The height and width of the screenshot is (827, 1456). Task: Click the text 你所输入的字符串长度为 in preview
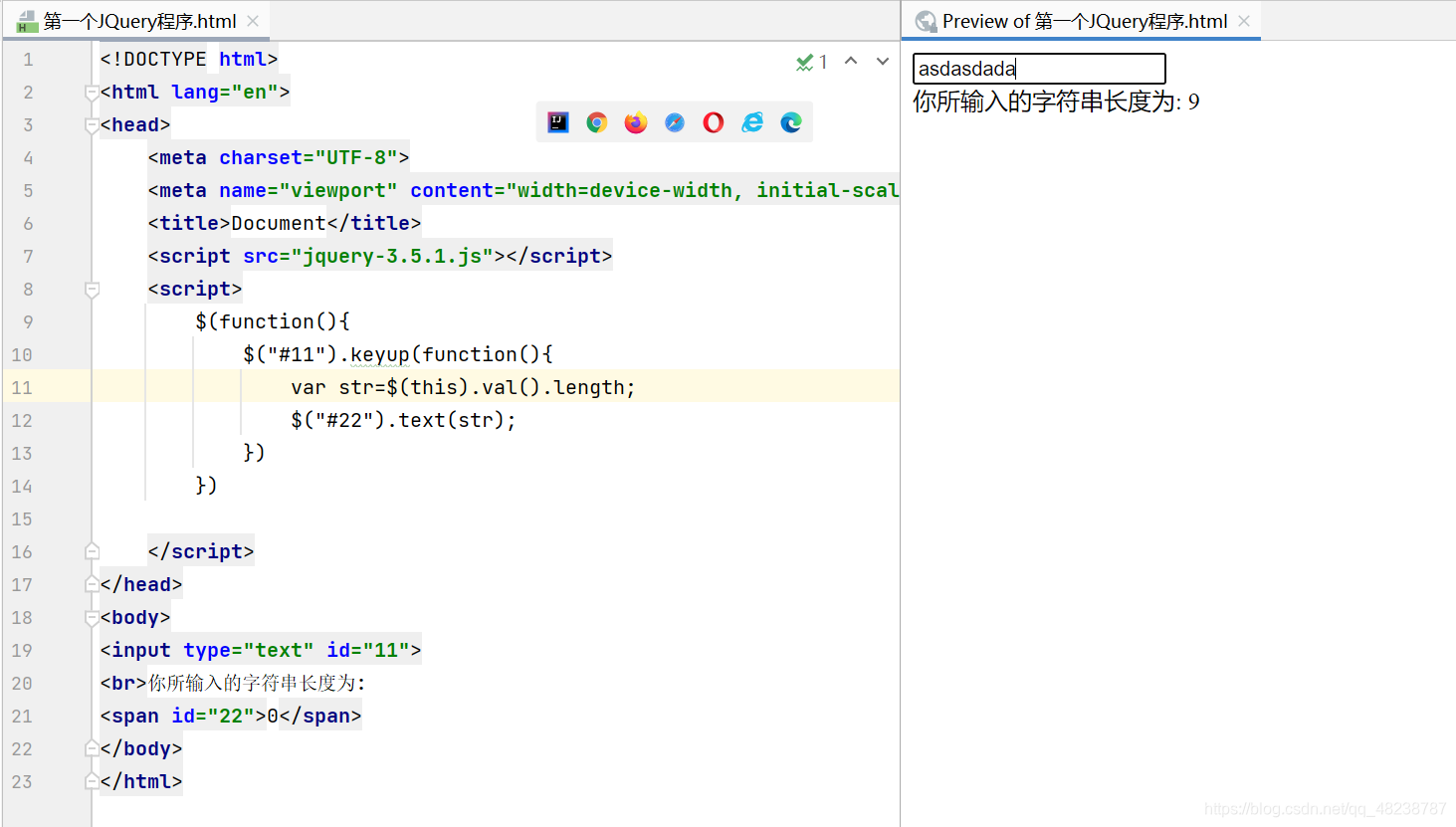[x=1043, y=102]
